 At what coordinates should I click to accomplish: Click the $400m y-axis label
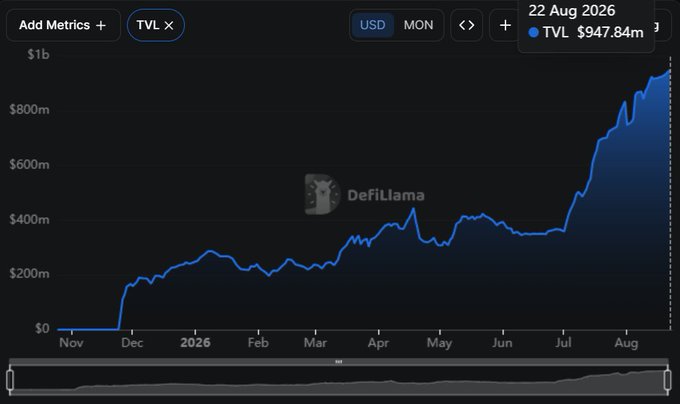(x=29, y=219)
